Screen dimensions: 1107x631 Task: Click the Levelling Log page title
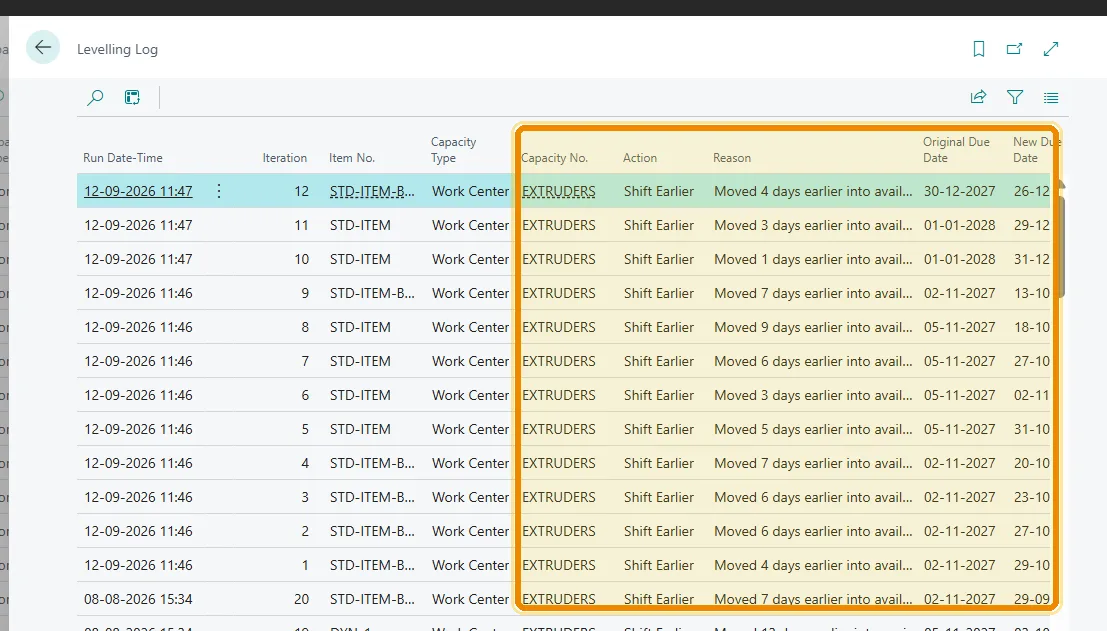(x=117, y=49)
